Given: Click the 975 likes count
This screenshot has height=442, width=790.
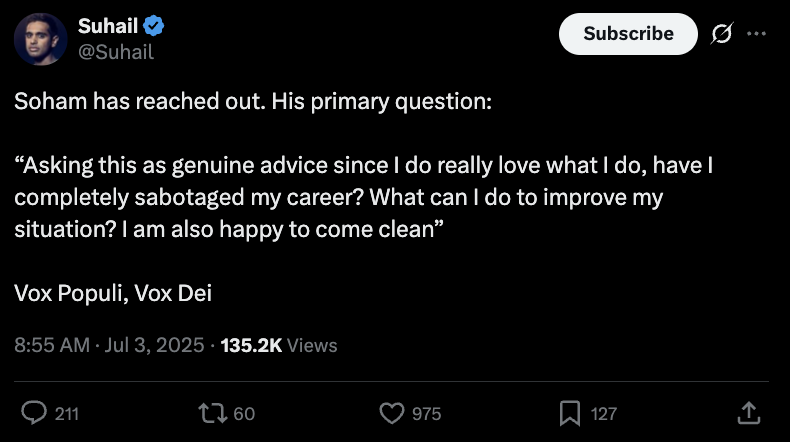Looking at the screenshot, I should (x=426, y=413).
